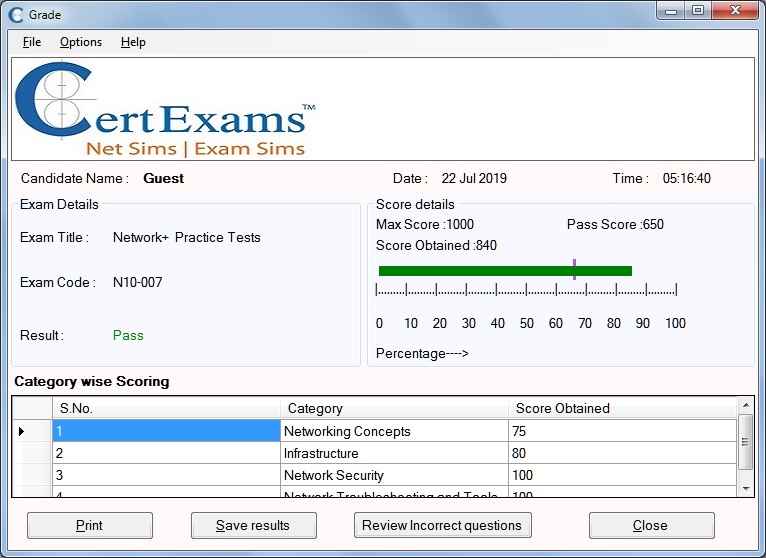Select the S.No. 3 cell
766x558 pixels.
pos(167,475)
